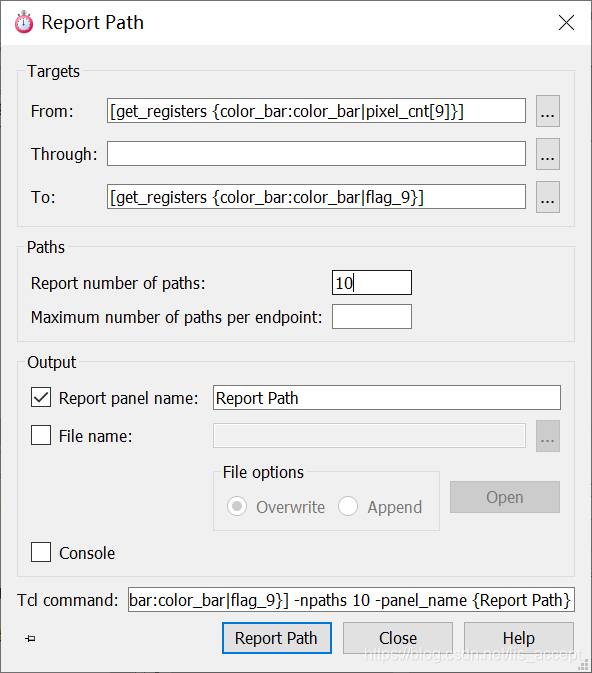Screen dimensions: 592x673
Task: Close the Report Path dialog with X
Action: (x=567, y=22)
